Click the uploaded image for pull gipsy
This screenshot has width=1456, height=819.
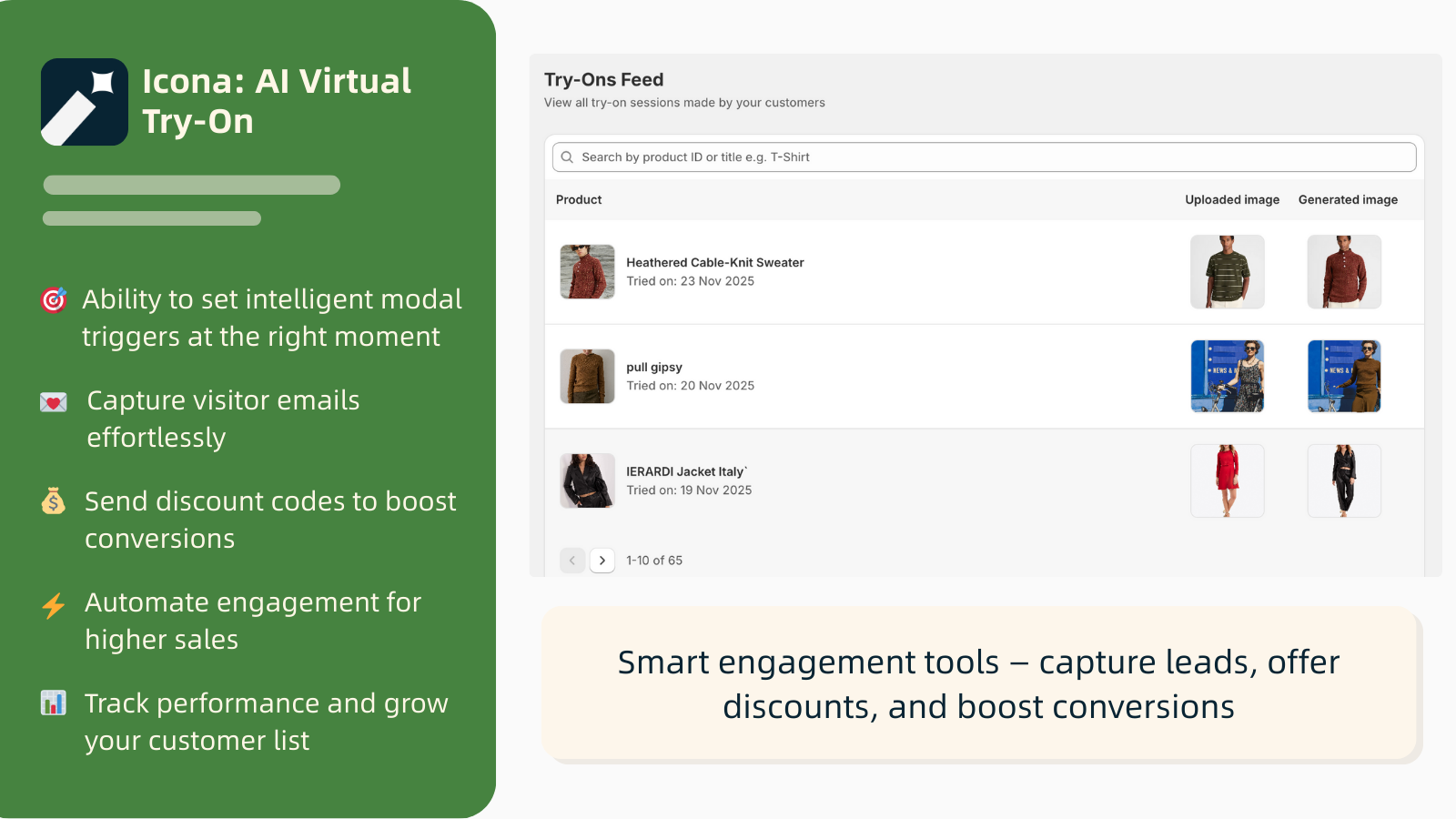(x=1228, y=376)
